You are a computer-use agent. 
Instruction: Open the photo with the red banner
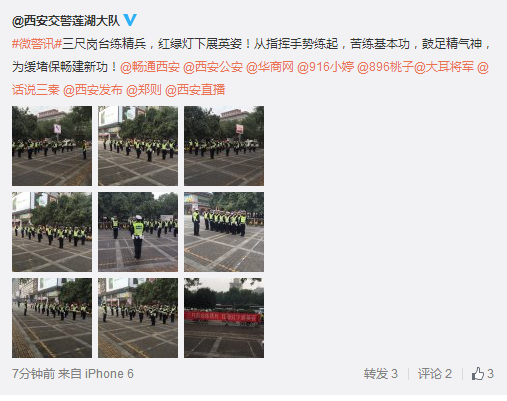pyautogui.click(x=224, y=318)
